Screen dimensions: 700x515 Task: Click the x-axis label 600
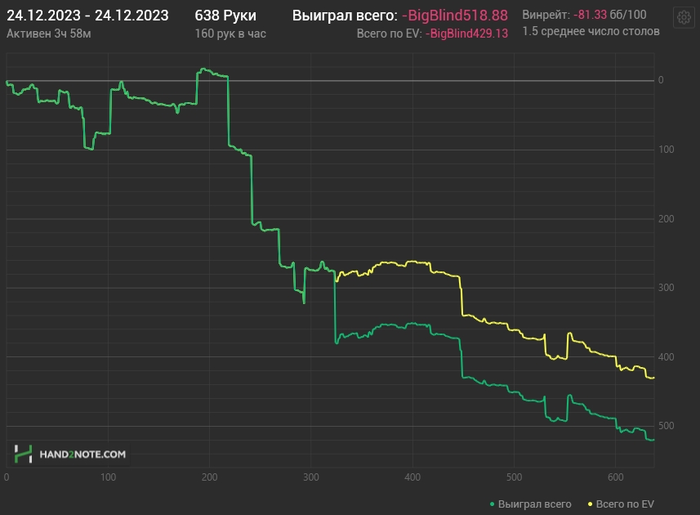point(615,477)
